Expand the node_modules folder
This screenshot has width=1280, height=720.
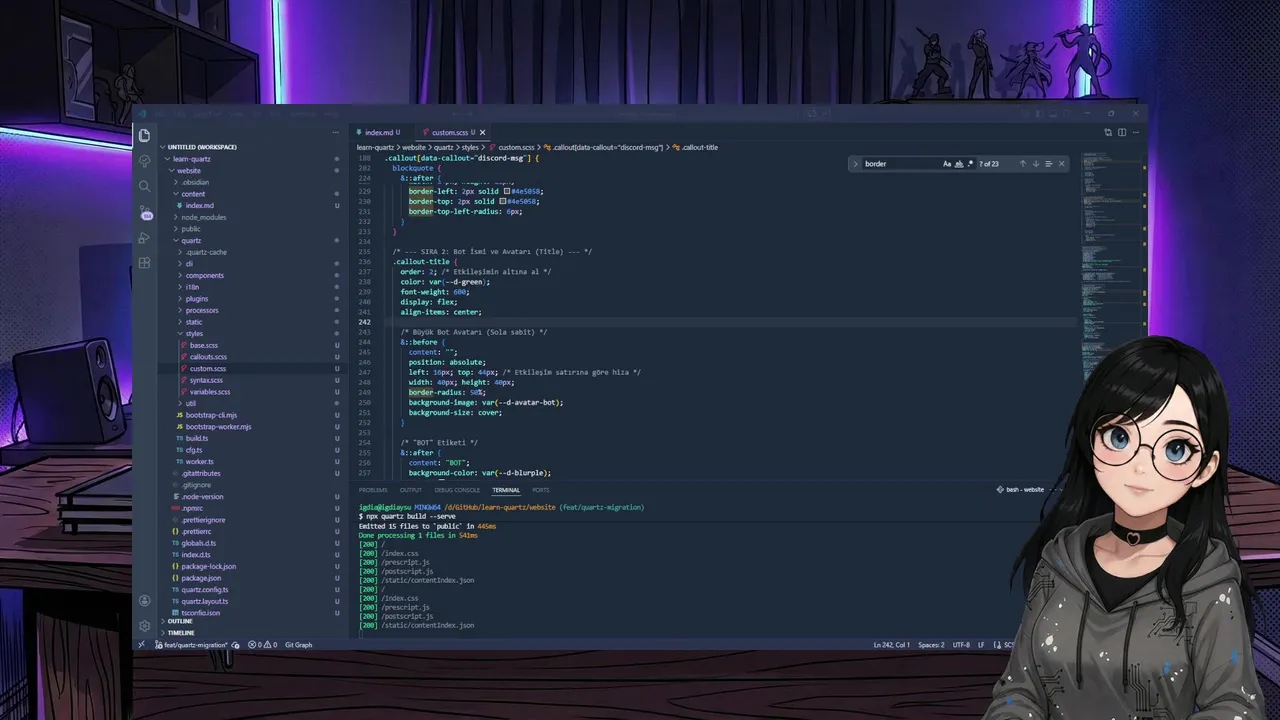tap(204, 217)
